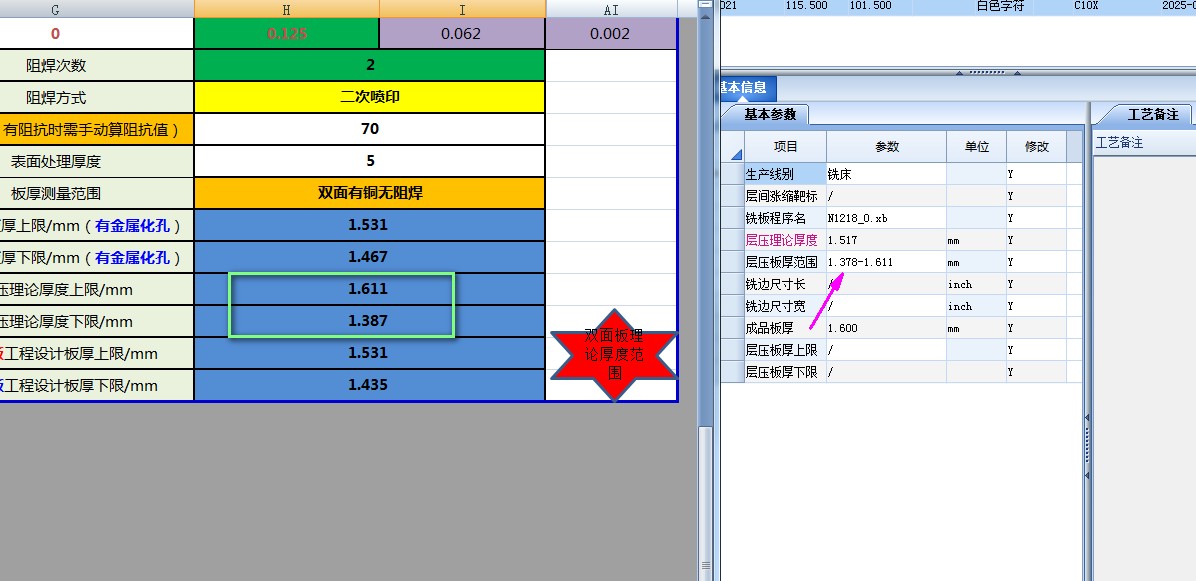Select cell with value 1.387
Viewport: 1196px width, 581px height.
tap(370, 322)
